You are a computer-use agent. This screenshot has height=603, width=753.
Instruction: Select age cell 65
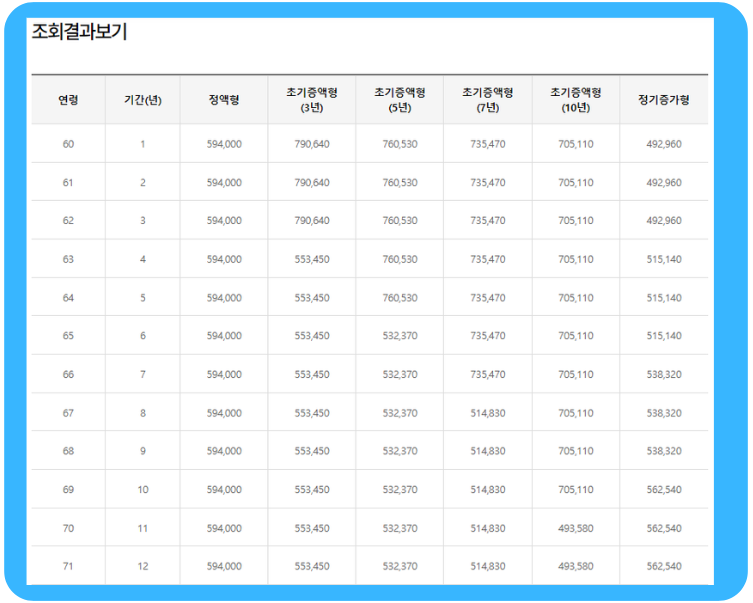pos(68,336)
